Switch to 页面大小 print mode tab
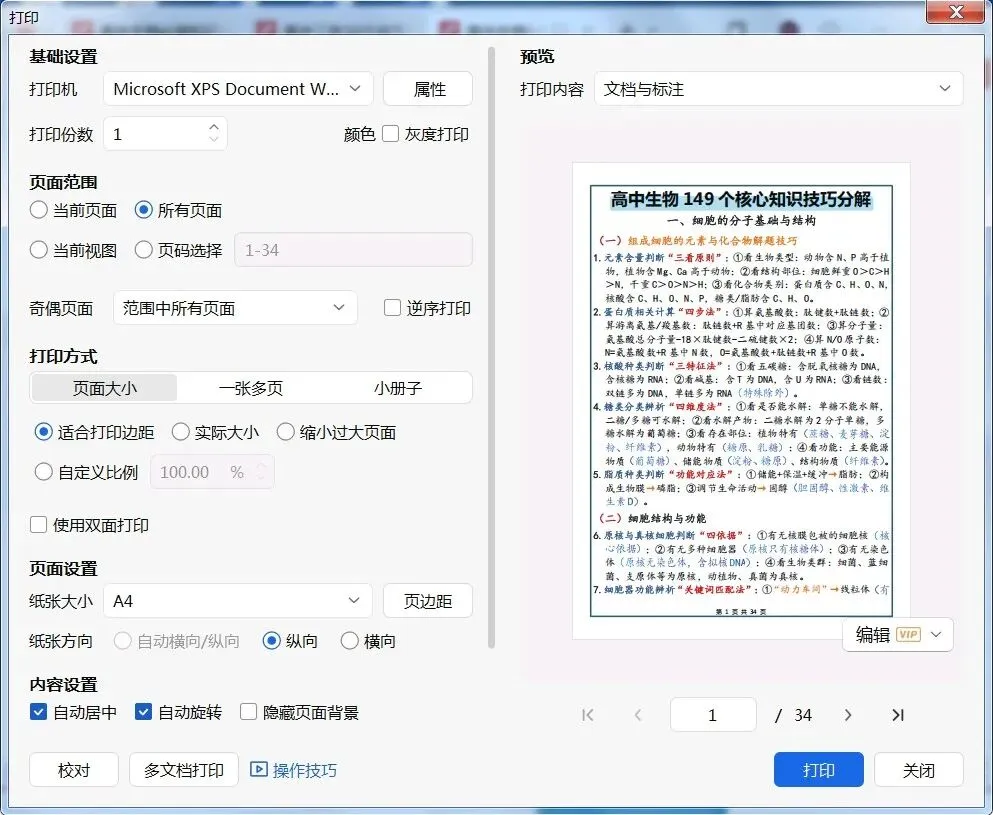This screenshot has width=993, height=815. pyautogui.click(x=104, y=388)
